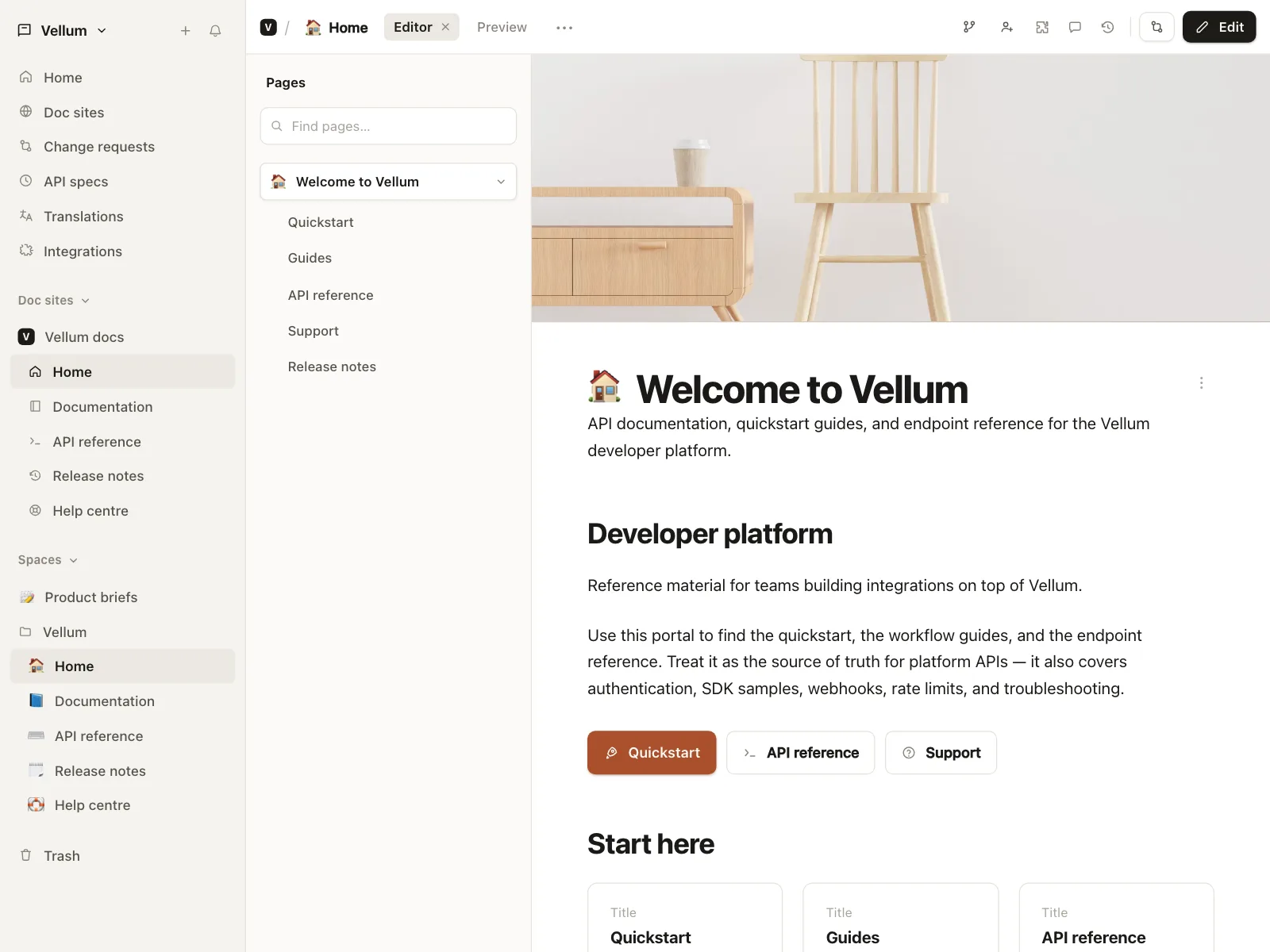Collapse the Welcome to Vellum page group
This screenshot has width=1270, height=952.
point(501,182)
